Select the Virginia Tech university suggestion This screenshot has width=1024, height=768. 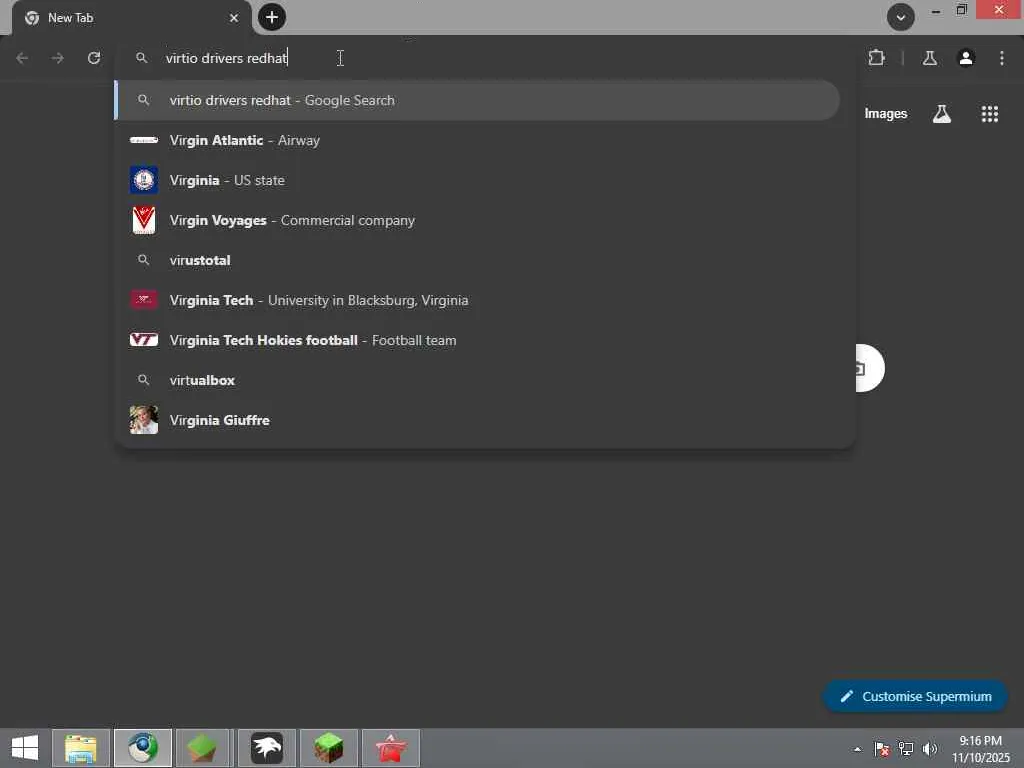click(477, 300)
